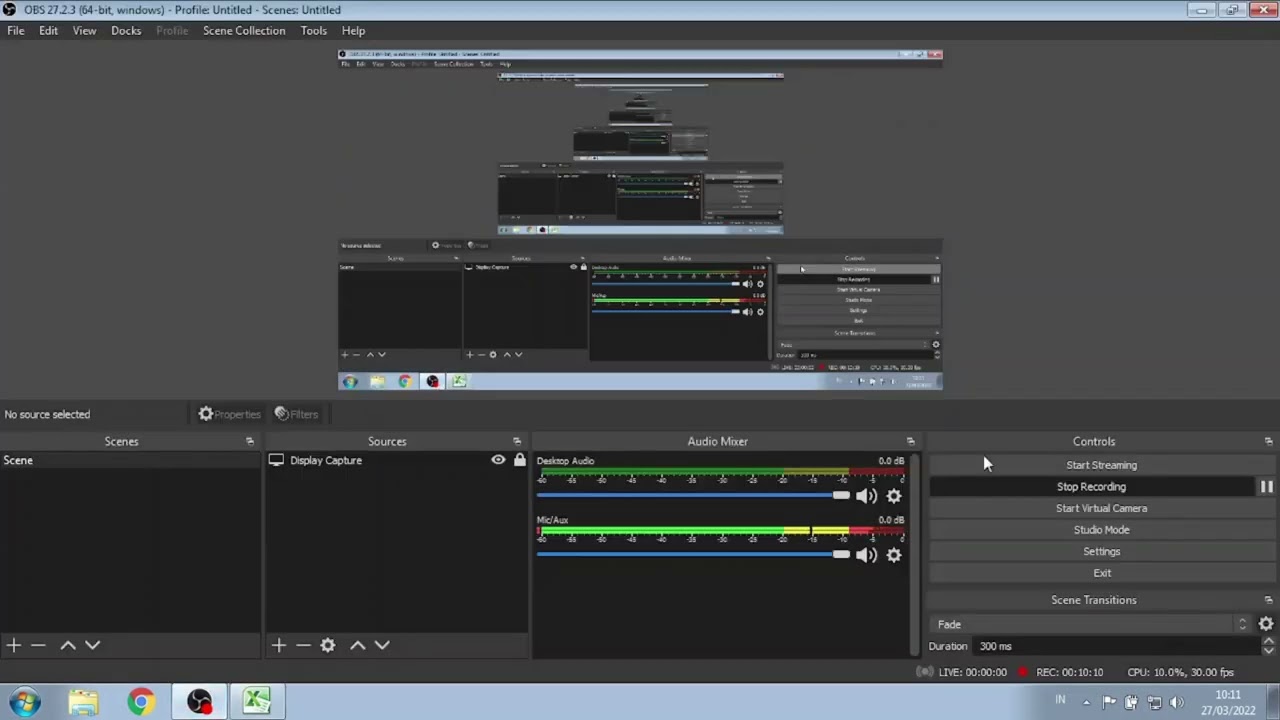This screenshot has height=720, width=1280.
Task: Add a source with plus icon
Action: coord(279,645)
